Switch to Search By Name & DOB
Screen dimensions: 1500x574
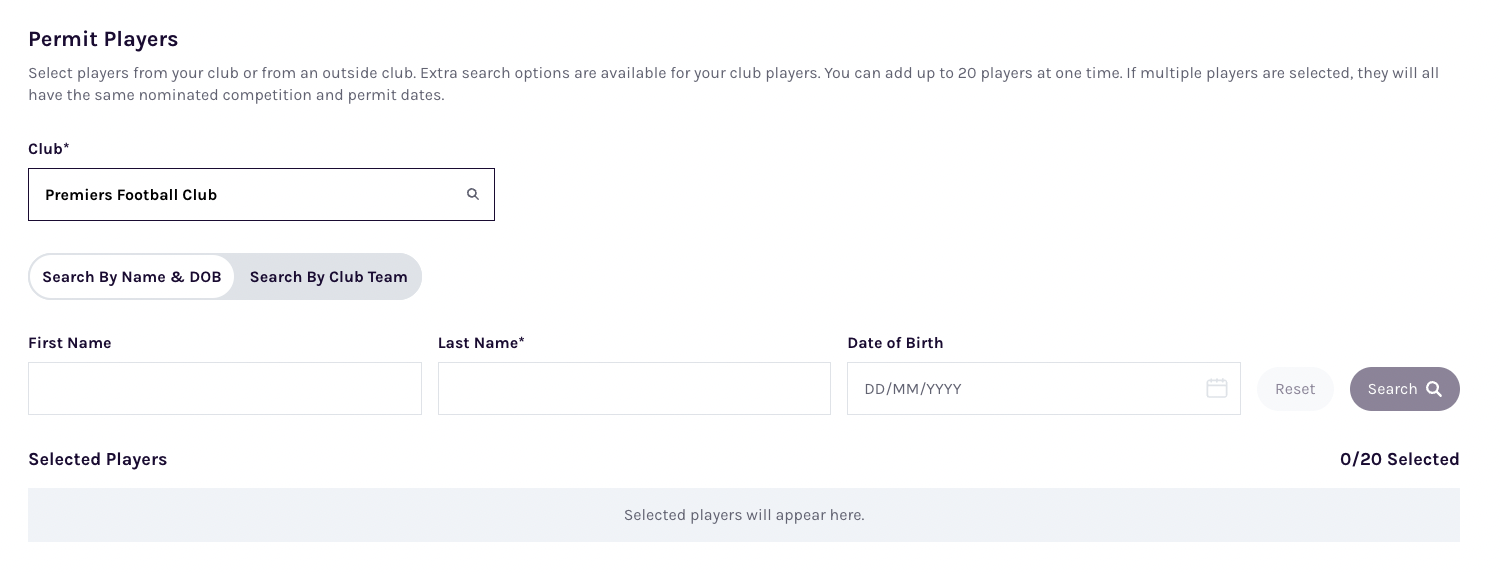[x=132, y=277]
